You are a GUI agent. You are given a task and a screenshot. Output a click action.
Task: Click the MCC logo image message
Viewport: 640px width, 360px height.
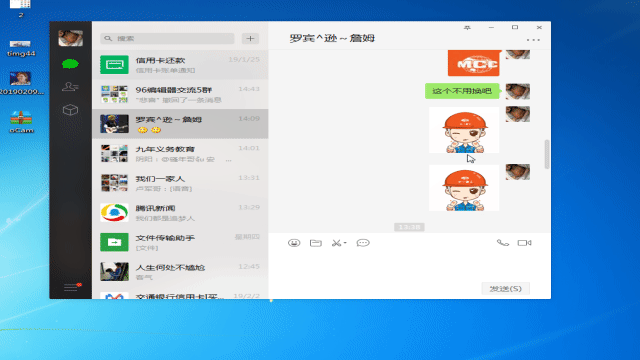click(473, 63)
